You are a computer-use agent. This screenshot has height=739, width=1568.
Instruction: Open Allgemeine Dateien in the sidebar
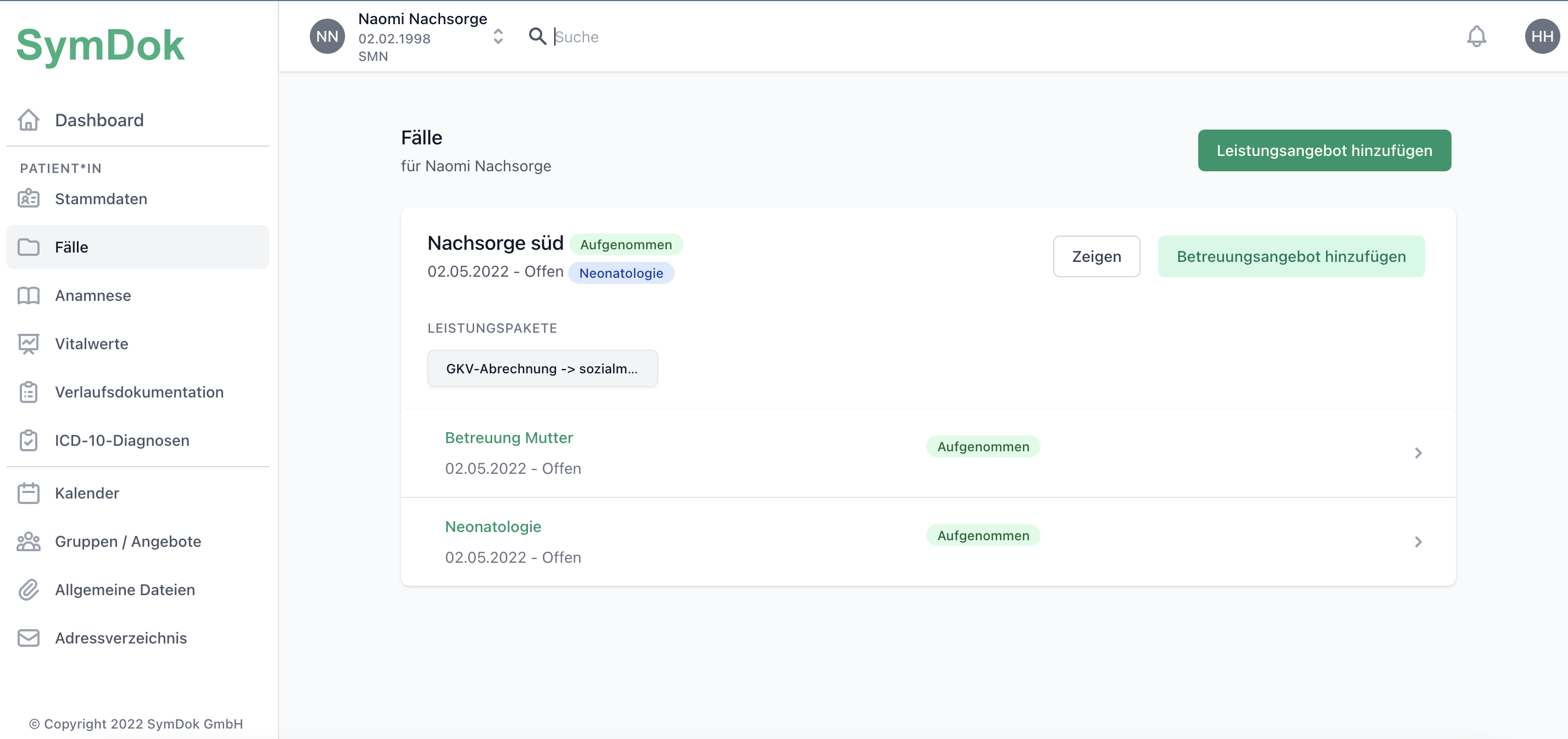[137, 590]
